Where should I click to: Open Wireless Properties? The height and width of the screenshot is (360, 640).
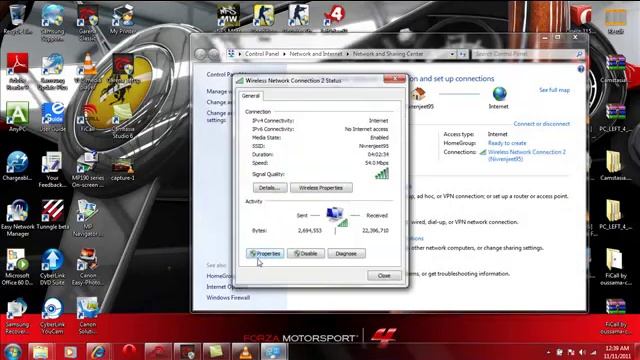tap(321, 188)
